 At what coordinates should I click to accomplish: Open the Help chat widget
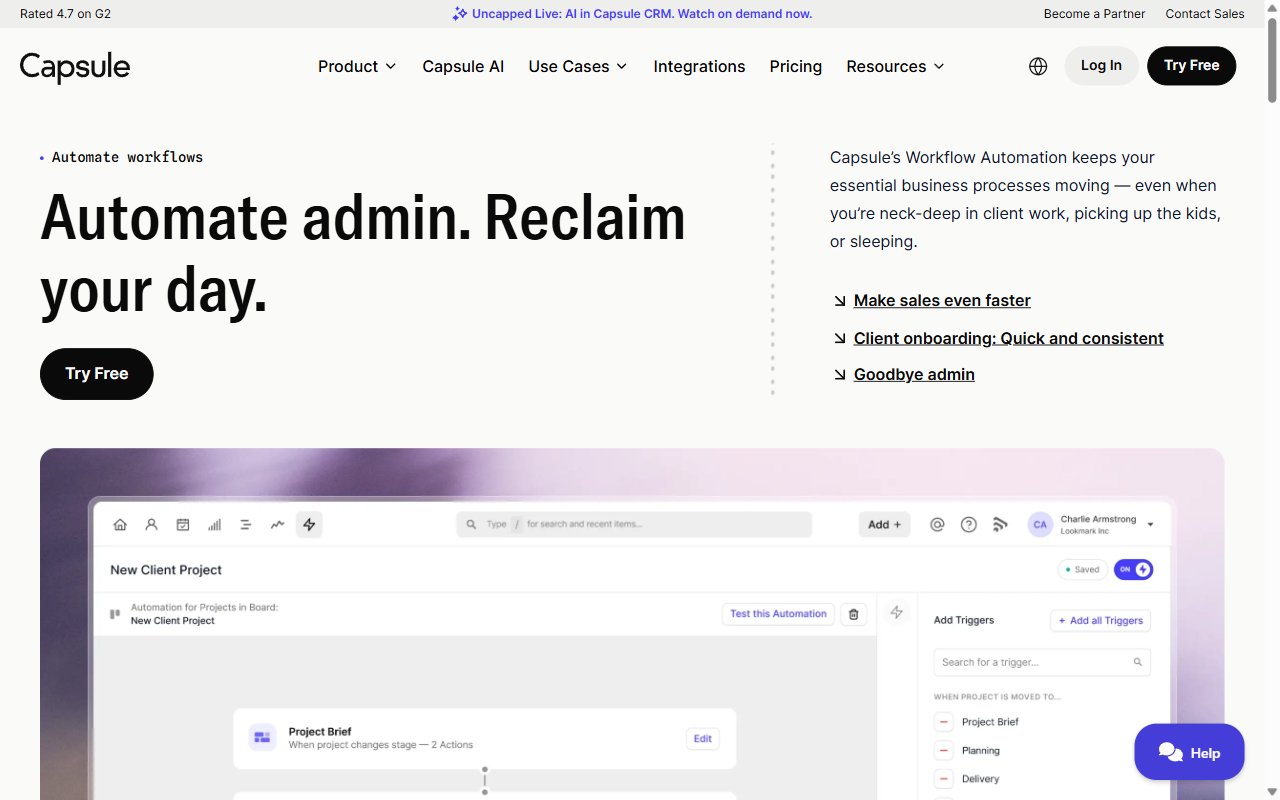point(1189,752)
